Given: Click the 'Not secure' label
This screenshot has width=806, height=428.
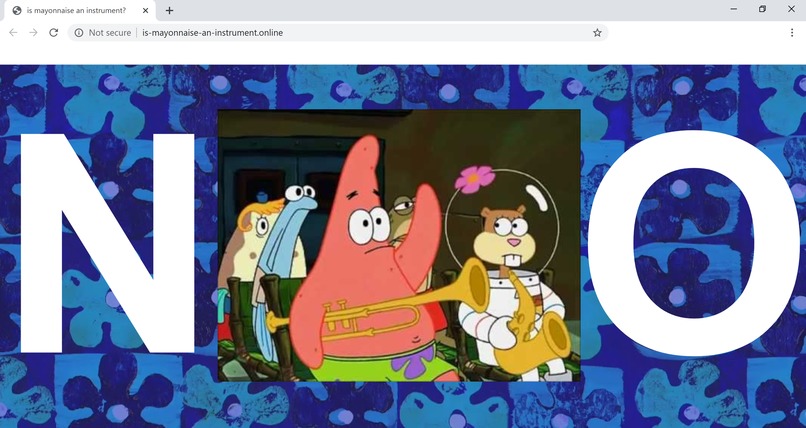Looking at the screenshot, I should (109, 32).
